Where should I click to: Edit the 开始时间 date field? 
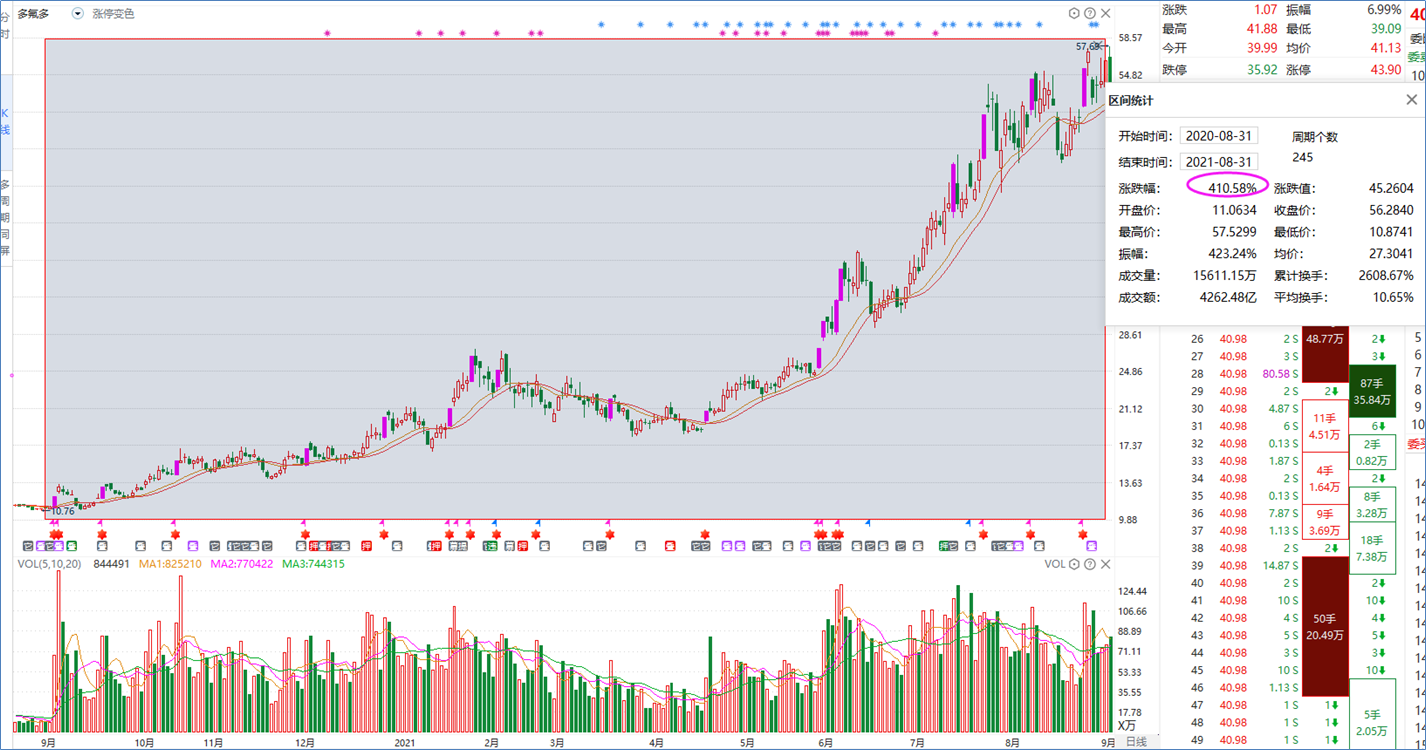point(1218,136)
